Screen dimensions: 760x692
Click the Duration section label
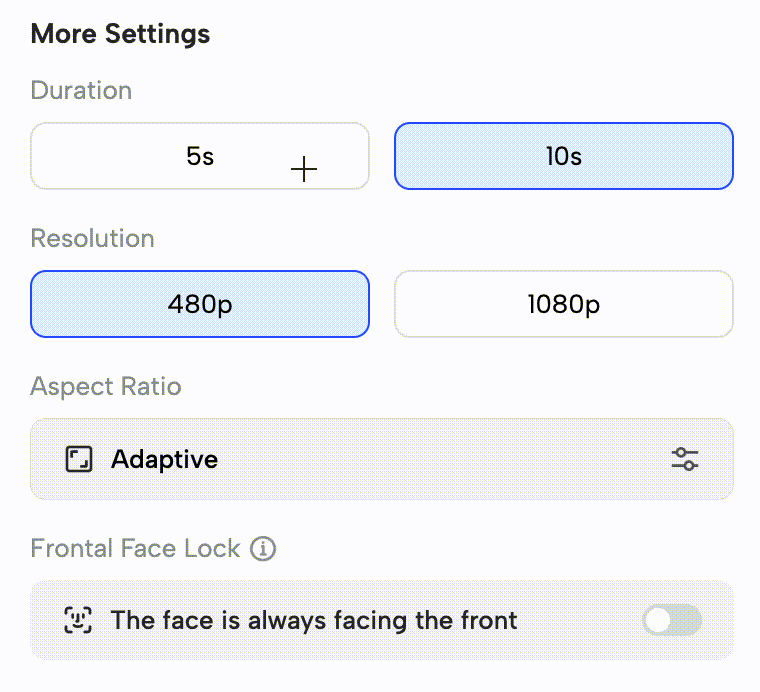click(x=81, y=90)
